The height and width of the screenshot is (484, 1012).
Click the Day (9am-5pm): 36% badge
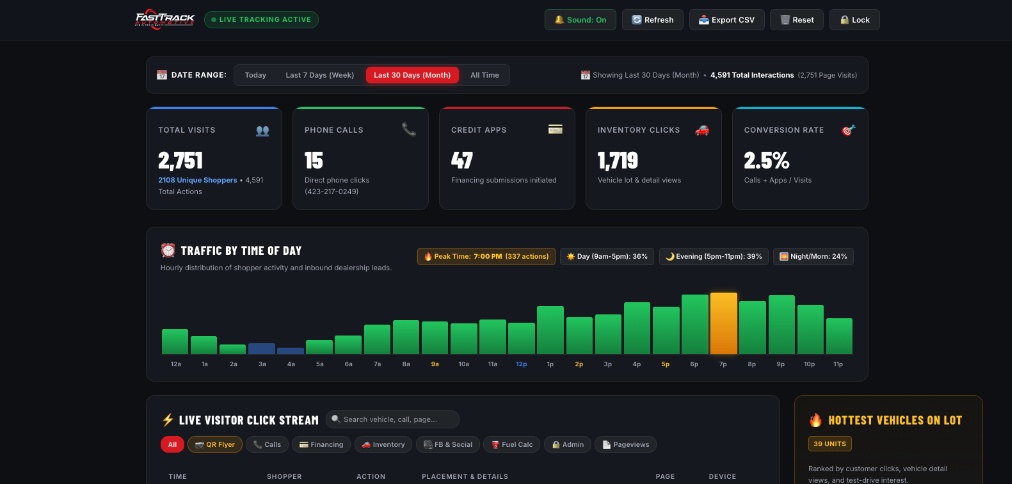pos(607,256)
